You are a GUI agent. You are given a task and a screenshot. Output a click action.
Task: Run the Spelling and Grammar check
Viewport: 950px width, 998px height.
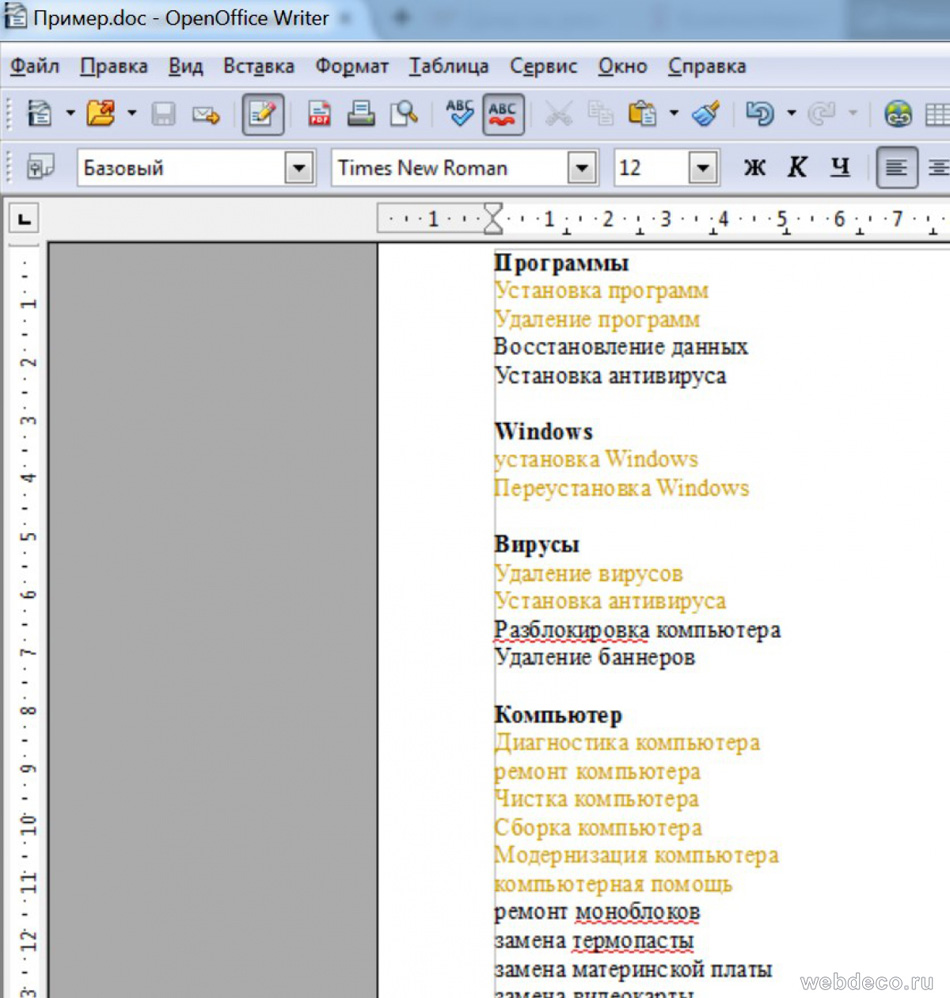pos(459,114)
